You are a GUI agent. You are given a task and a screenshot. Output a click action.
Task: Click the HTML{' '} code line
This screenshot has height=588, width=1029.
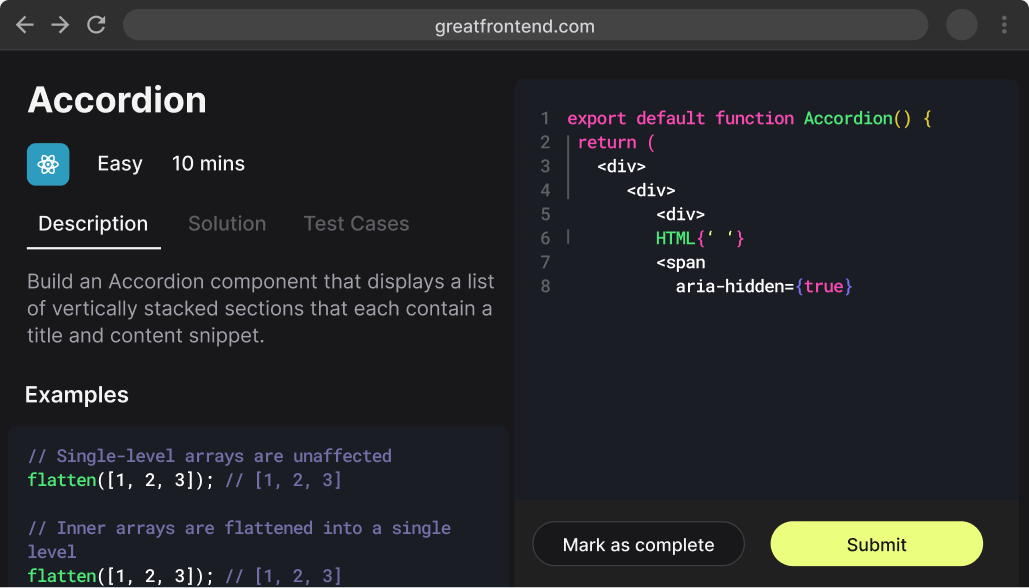[x=700, y=238]
